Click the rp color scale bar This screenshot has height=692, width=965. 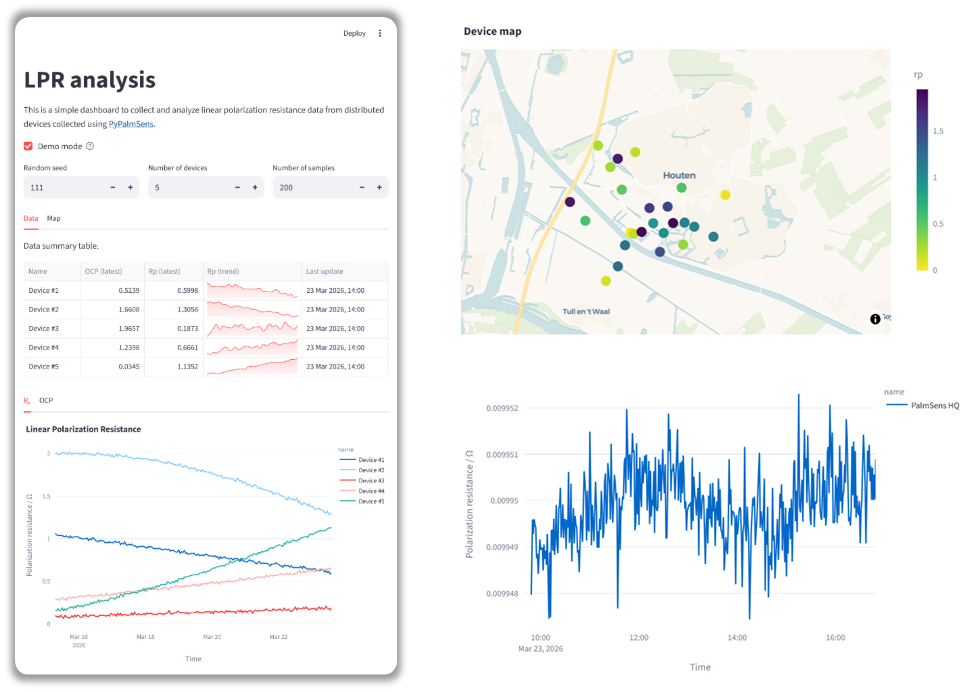pyautogui.click(x=921, y=180)
